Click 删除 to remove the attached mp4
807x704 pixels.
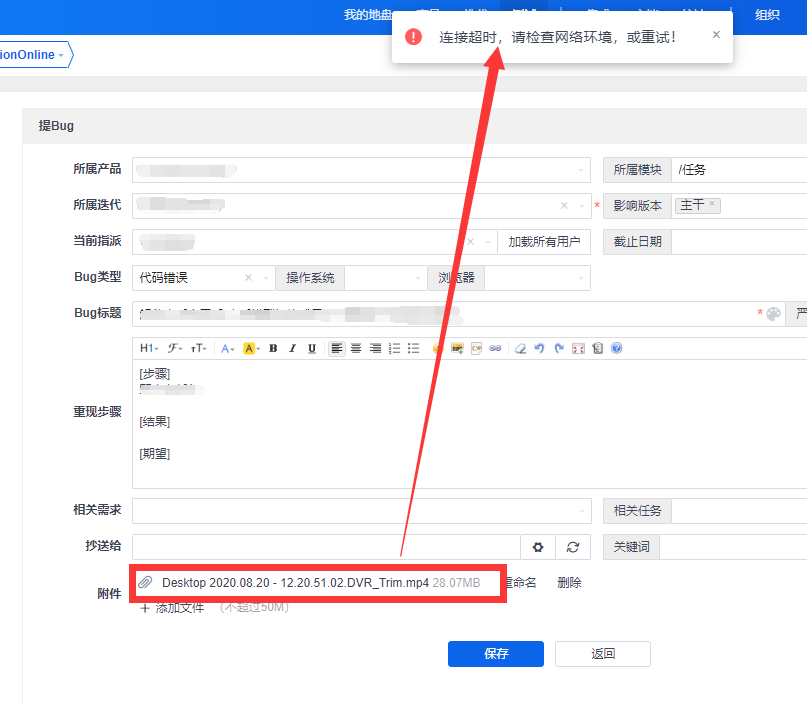point(569,583)
